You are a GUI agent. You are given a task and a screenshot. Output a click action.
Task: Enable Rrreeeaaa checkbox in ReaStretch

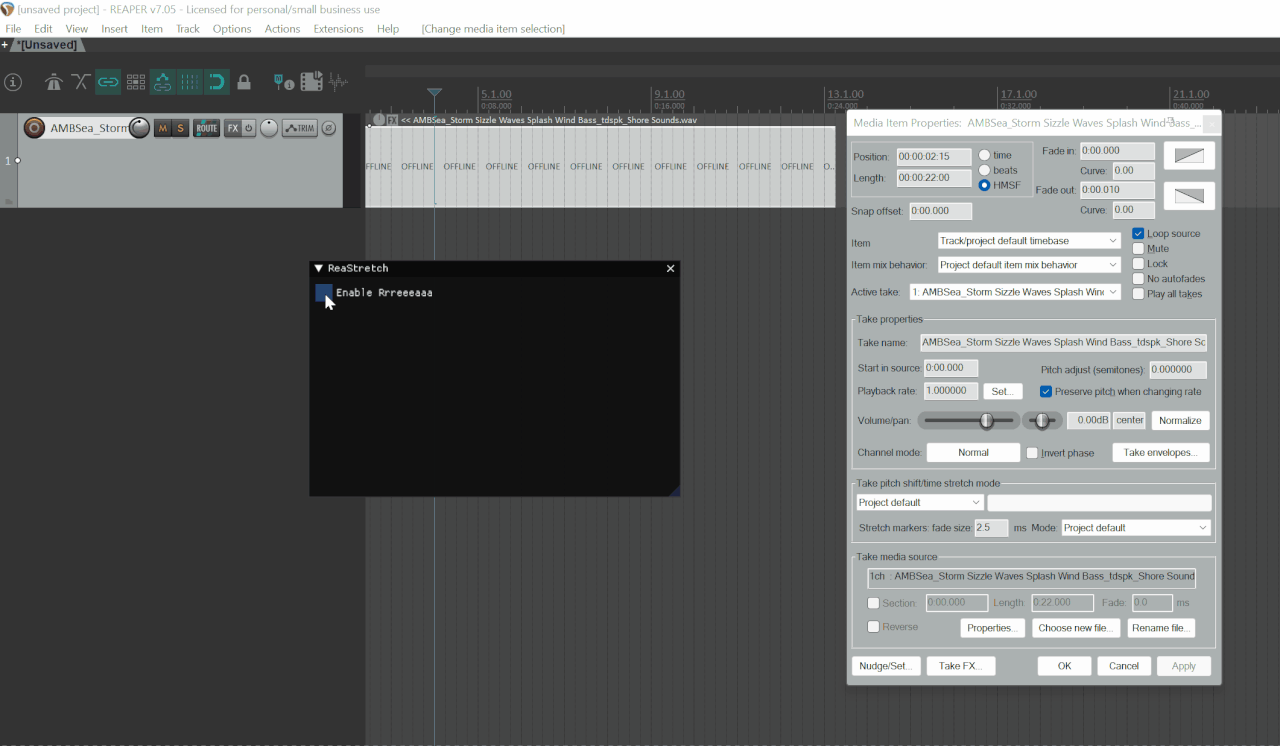click(324, 293)
